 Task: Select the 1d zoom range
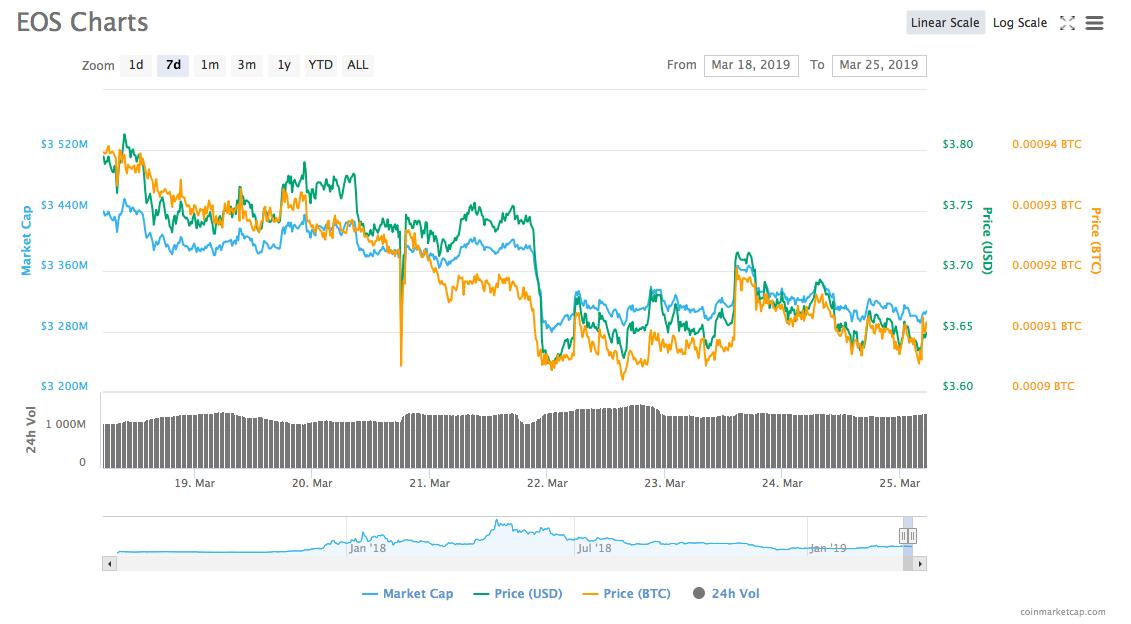coord(136,65)
